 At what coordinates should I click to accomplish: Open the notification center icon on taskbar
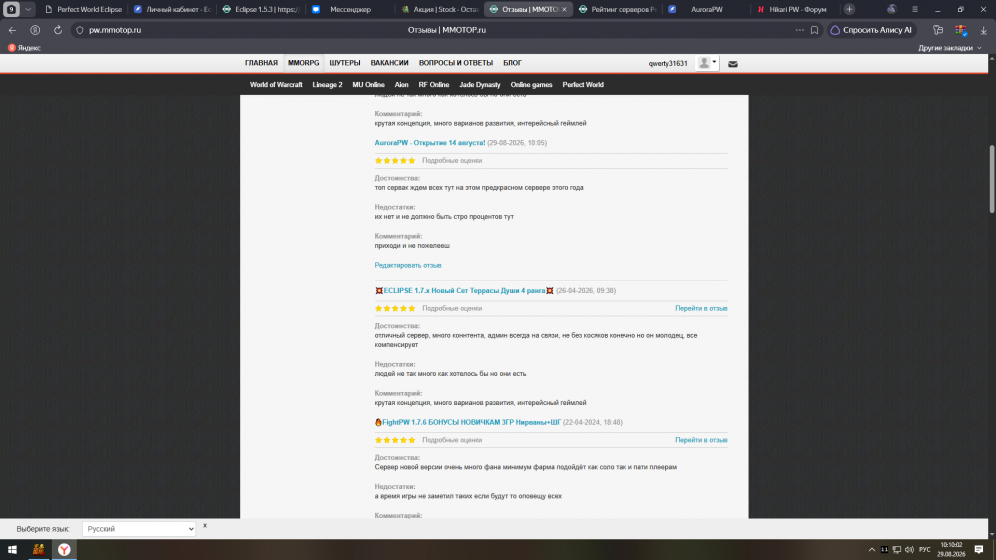pyautogui.click(x=979, y=550)
